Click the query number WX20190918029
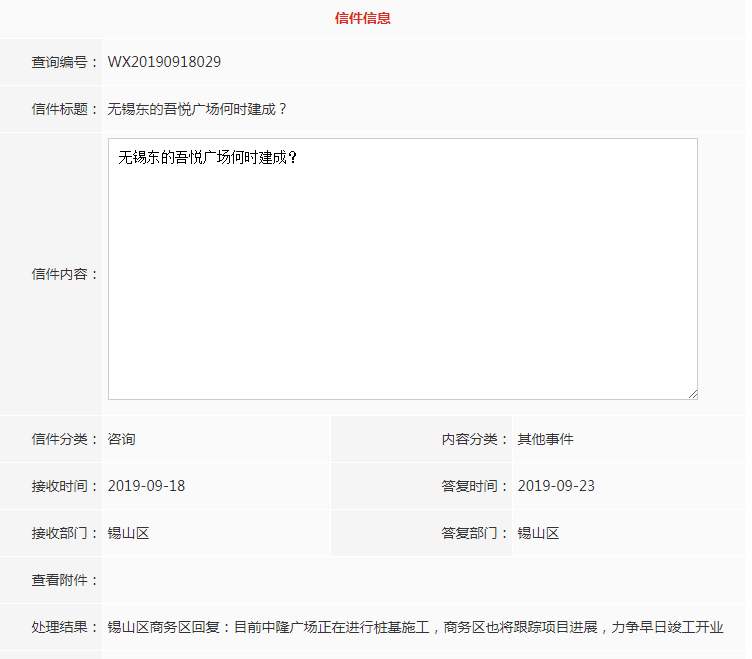Viewport: 752px width, 659px height. 164,62
